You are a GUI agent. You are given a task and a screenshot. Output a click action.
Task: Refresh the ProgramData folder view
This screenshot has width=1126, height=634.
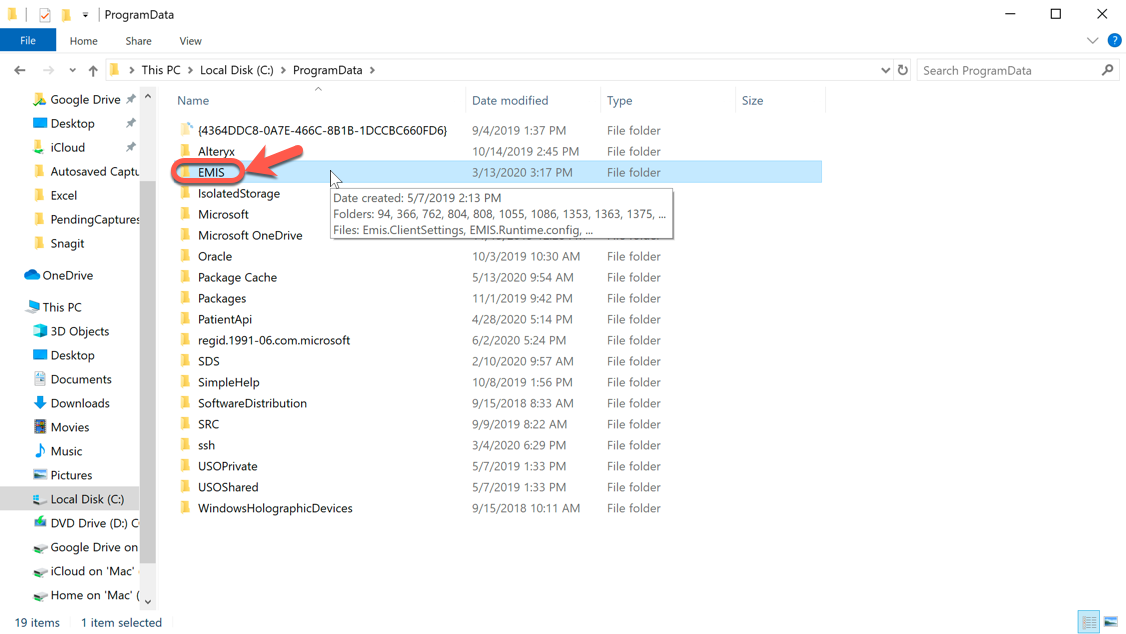click(x=903, y=70)
